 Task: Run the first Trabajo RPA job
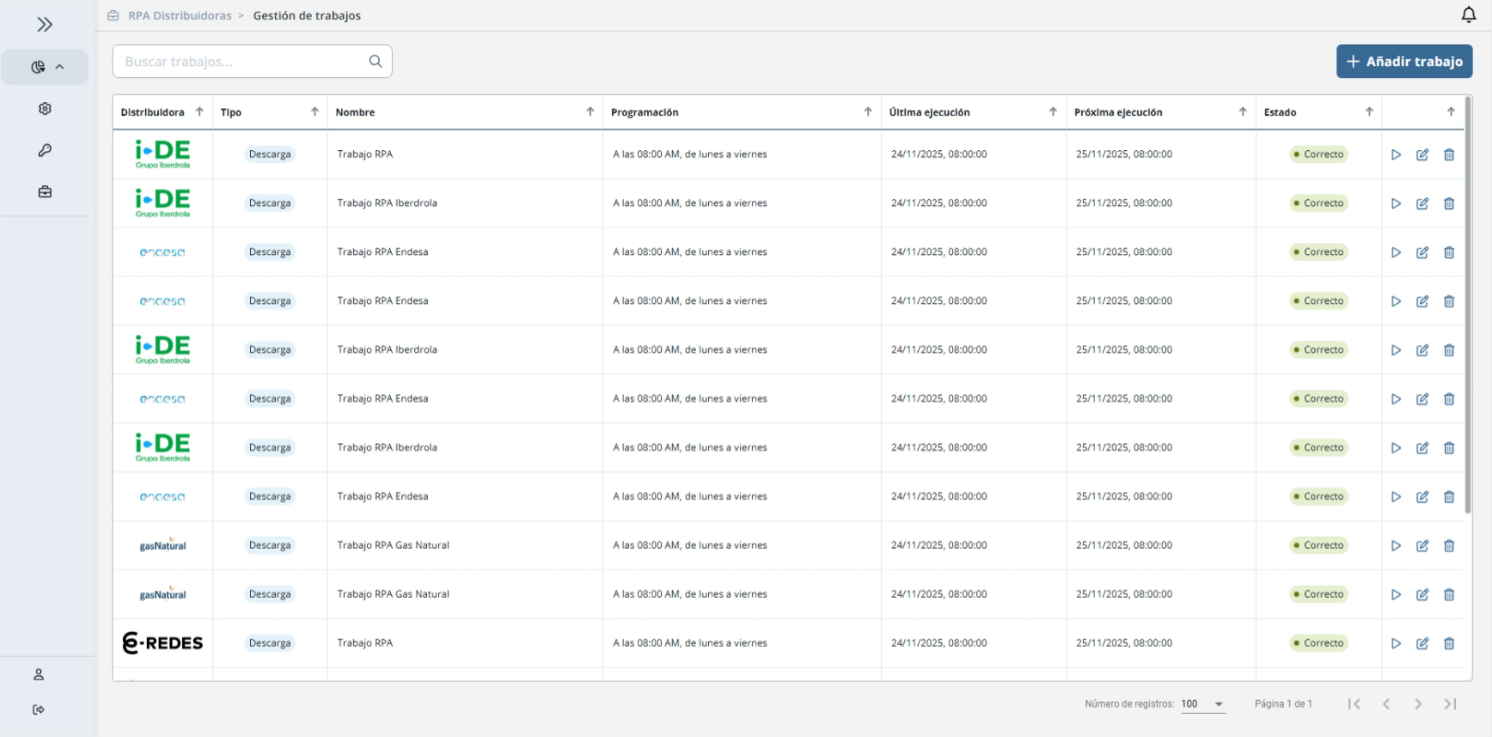(x=1396, y=155)
